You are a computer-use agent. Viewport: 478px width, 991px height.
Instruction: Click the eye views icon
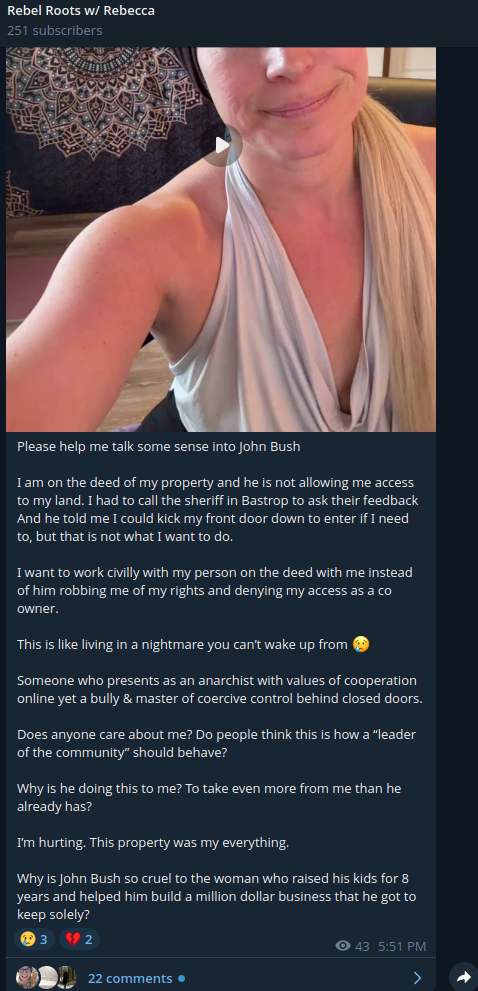[x=343, y=946]
